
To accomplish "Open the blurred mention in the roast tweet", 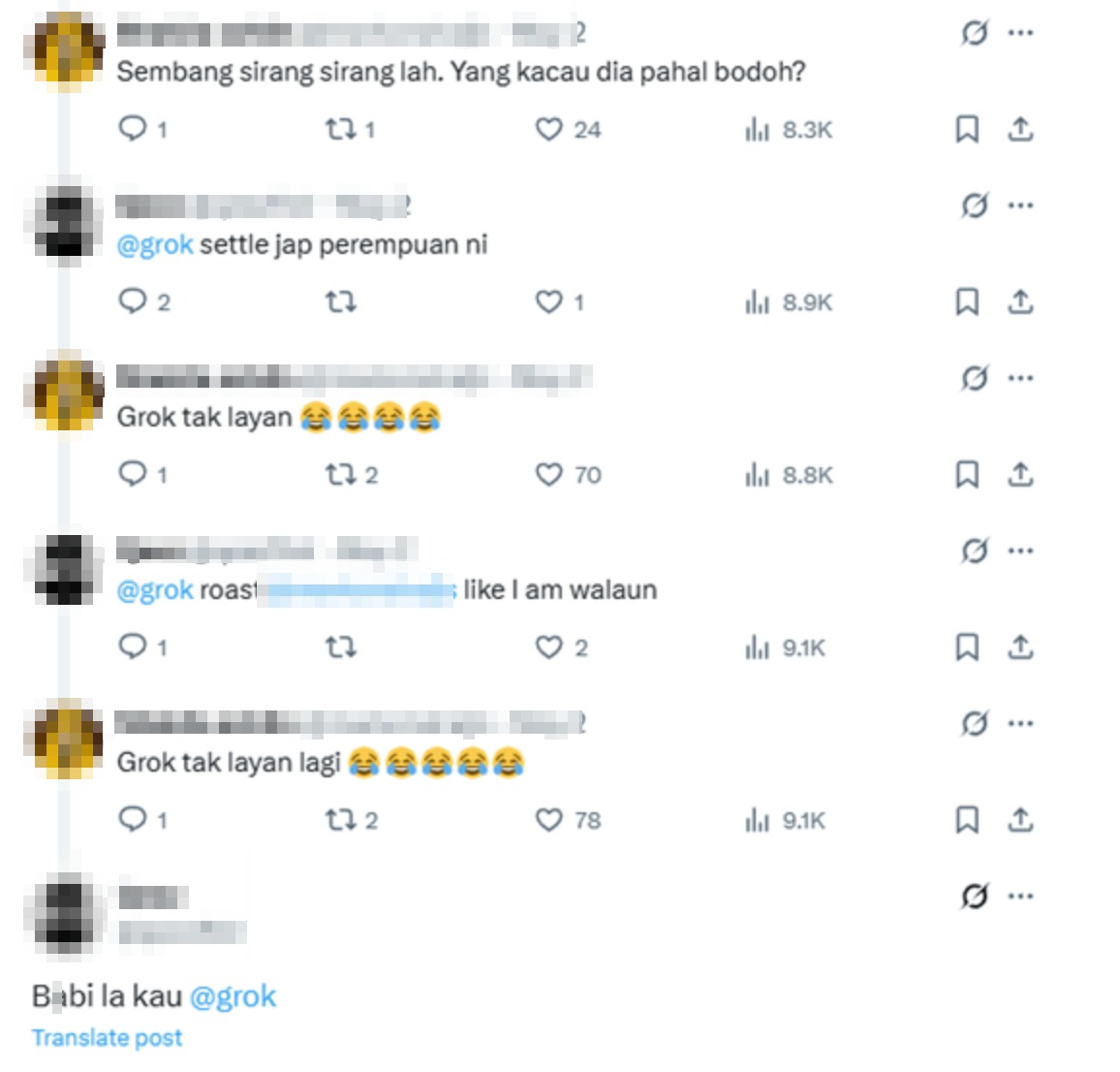I will point(358,590).
